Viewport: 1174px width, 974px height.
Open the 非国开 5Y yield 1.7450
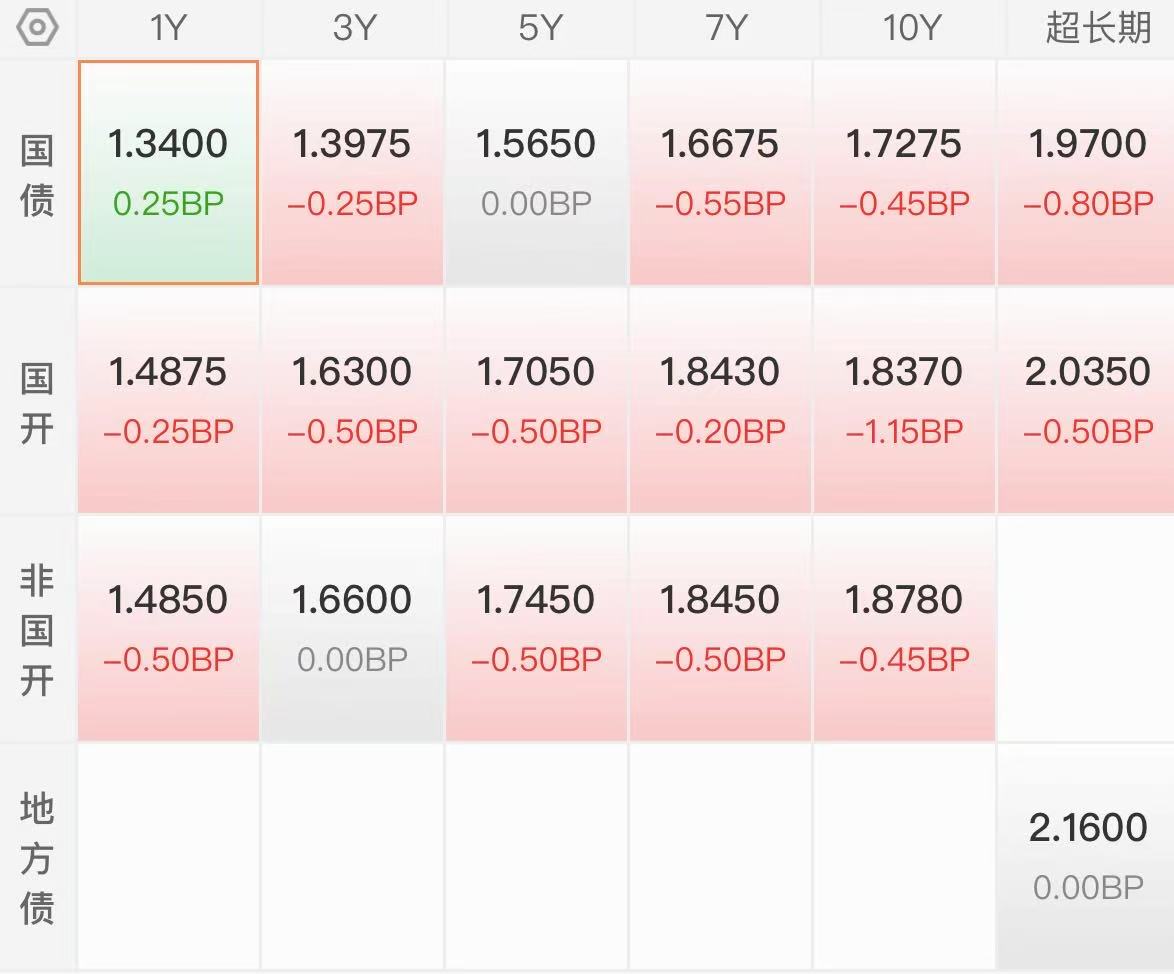point(536,629)
